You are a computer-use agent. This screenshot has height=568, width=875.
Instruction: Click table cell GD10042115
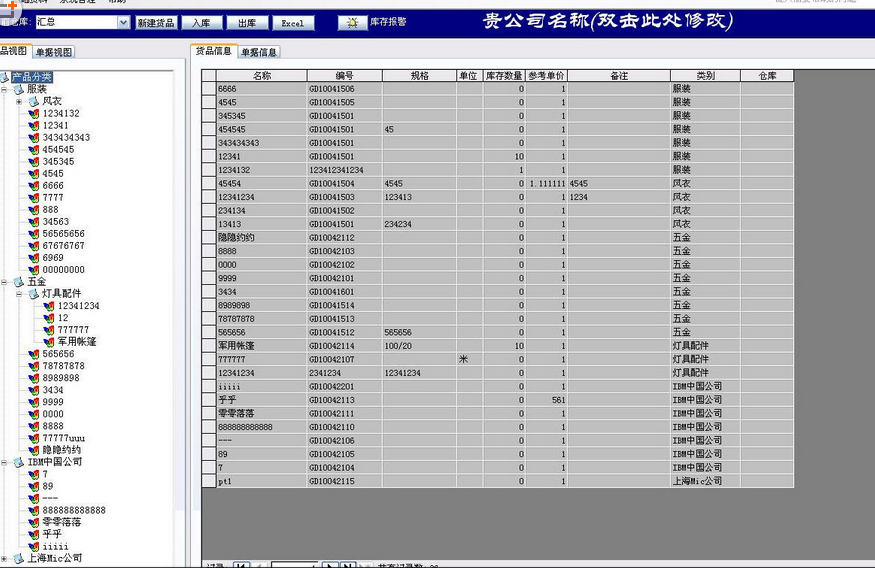pyautogui.click(x=344, y=481)
